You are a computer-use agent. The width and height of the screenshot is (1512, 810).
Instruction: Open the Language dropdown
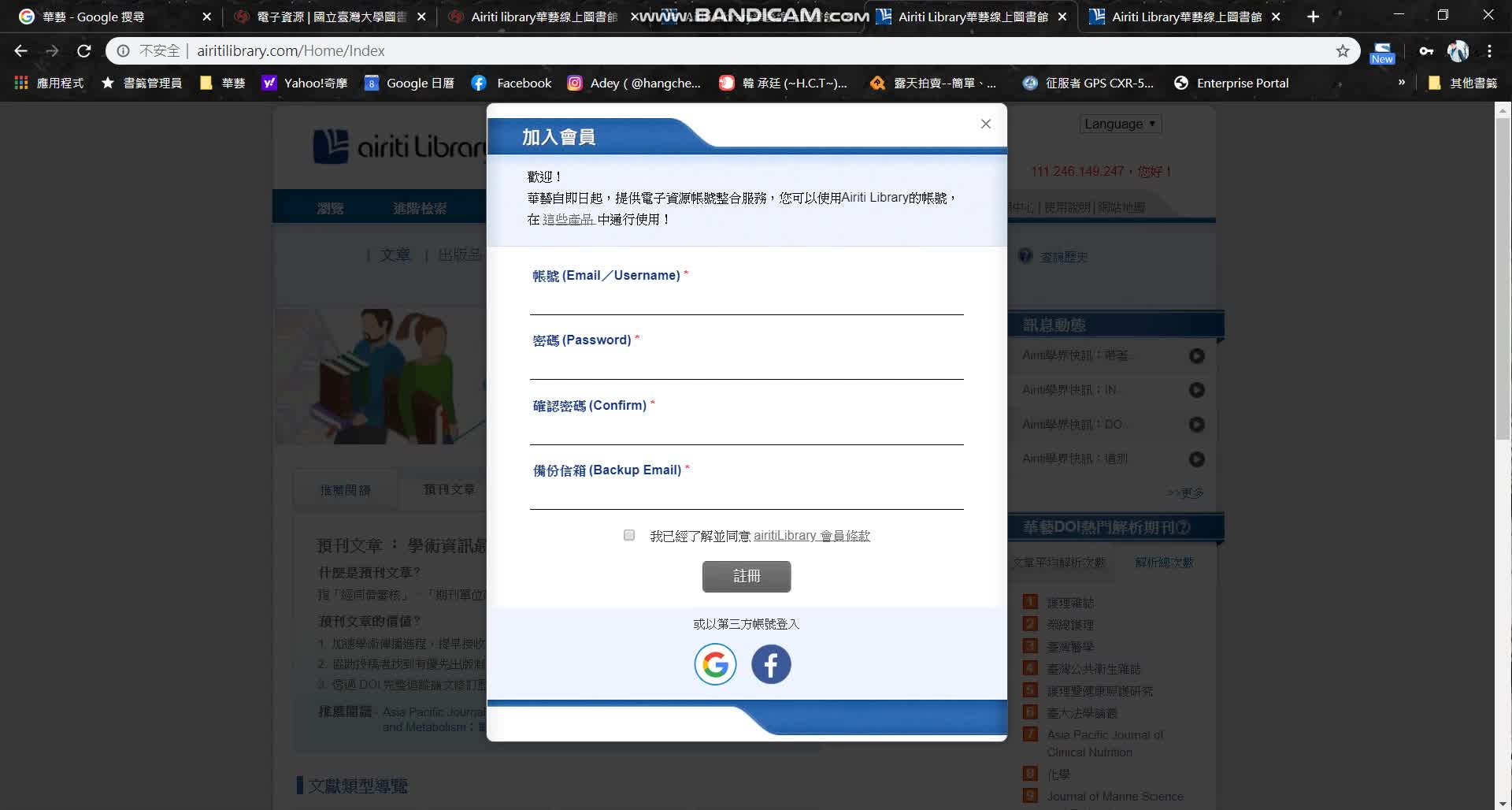[x=1120, y=124]
